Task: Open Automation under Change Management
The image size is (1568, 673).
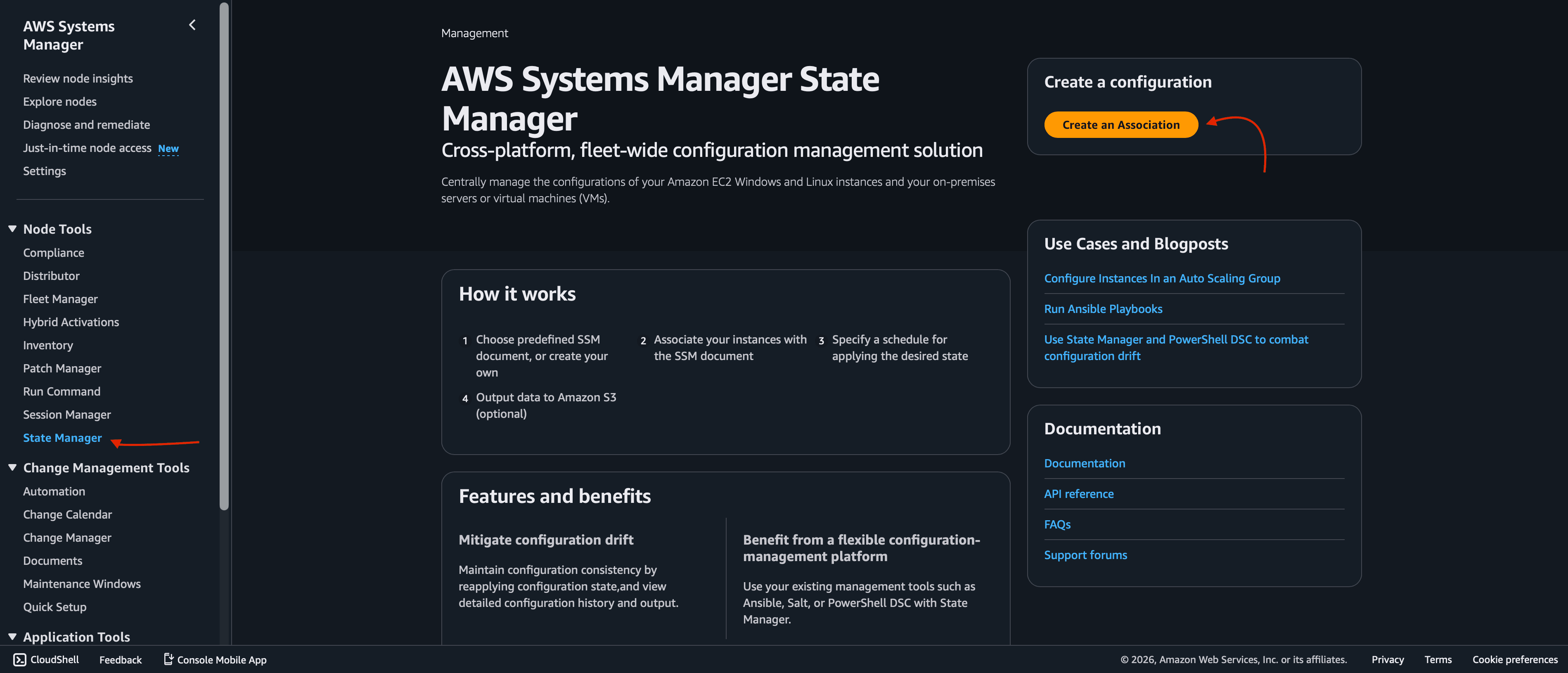Action: [54, 491]
